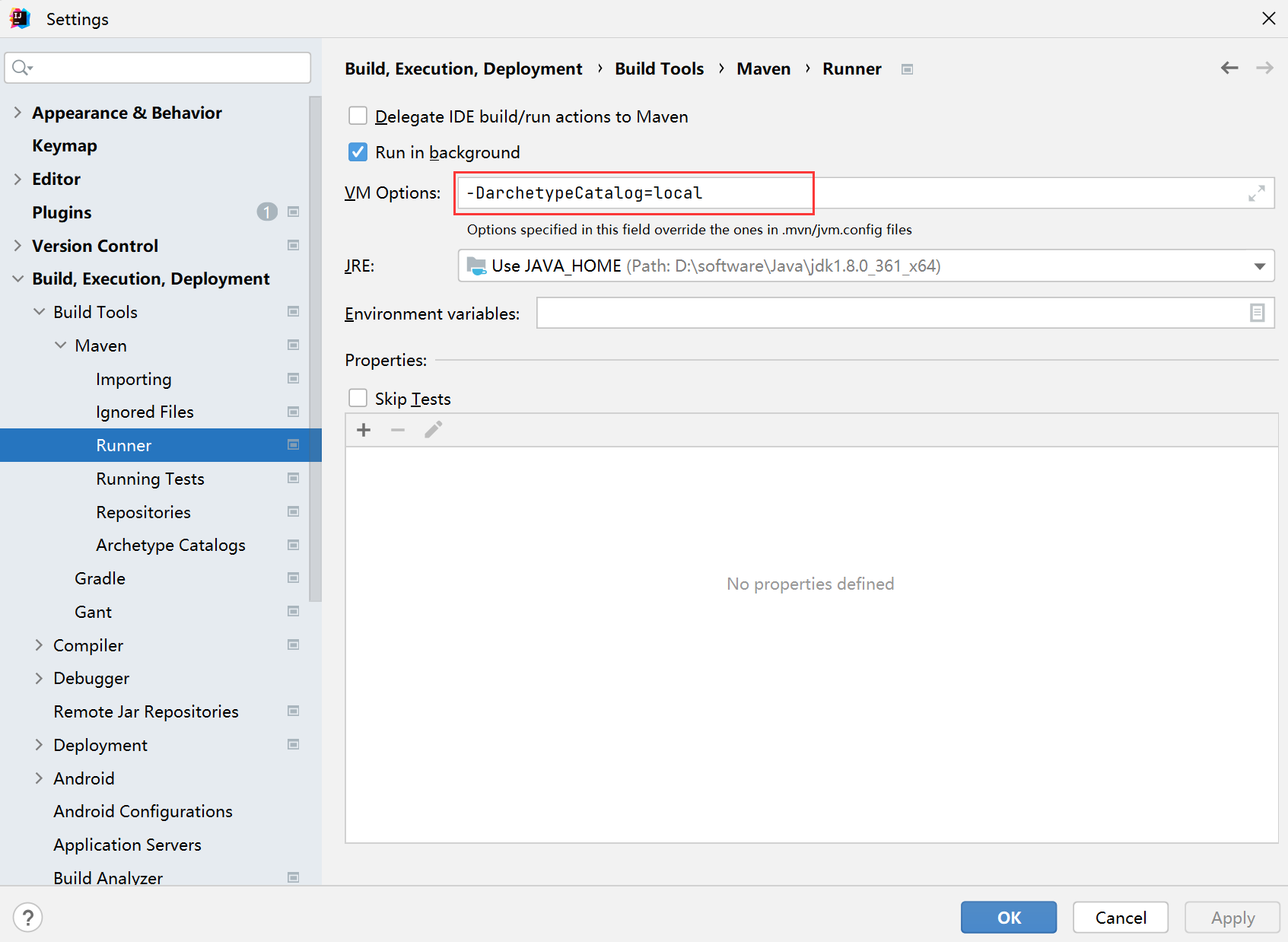Viewport: 1288px width, 942px height.
Task: Go forward with the right arrow
Action: [1264, 68]
